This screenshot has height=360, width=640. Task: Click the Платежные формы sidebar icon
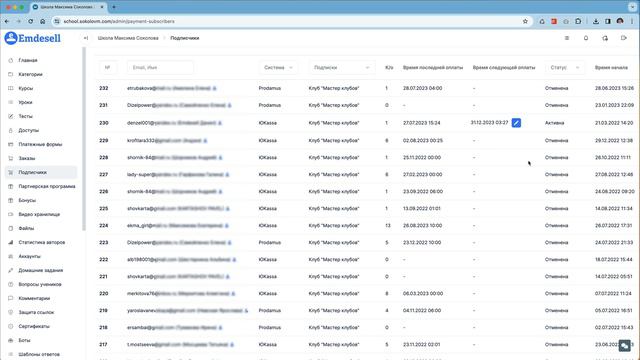pos(11,144)
